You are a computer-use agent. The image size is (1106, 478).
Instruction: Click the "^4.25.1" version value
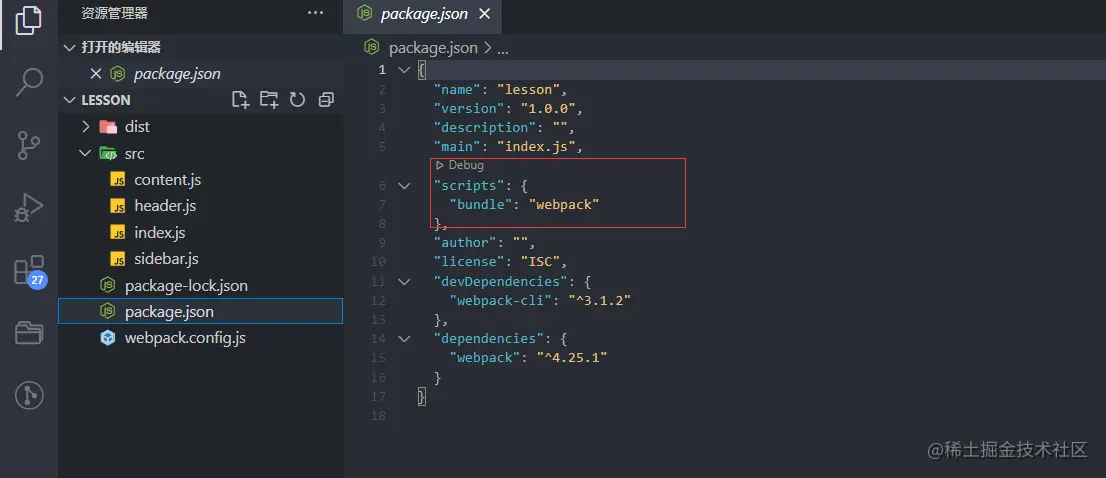pyautogui.click(x=572, y=357)
